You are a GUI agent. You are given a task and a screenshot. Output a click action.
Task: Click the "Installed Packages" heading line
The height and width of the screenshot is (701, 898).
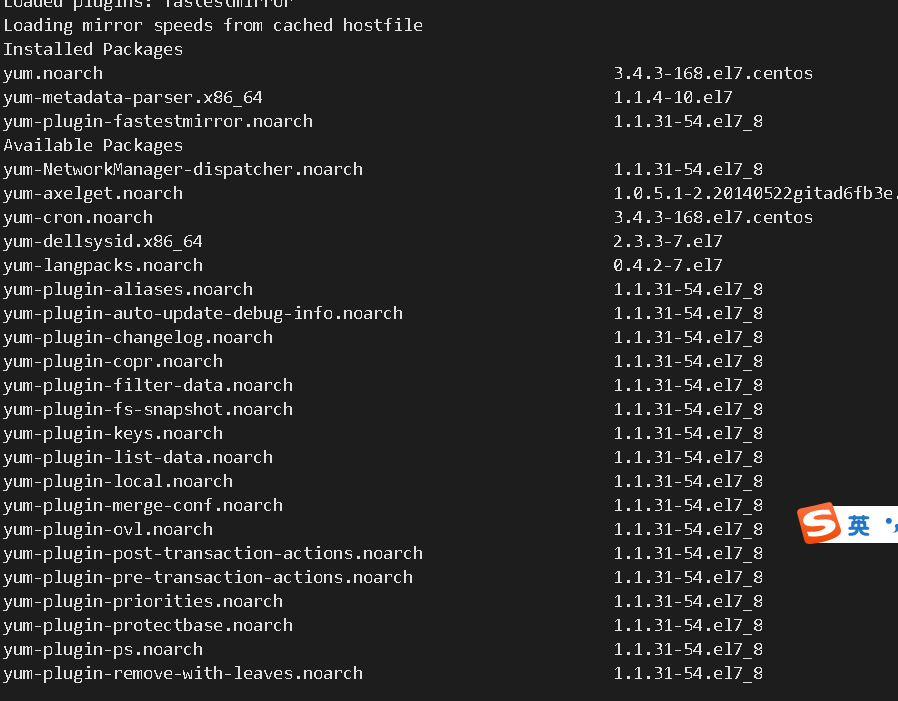click(x=93, y=49)
